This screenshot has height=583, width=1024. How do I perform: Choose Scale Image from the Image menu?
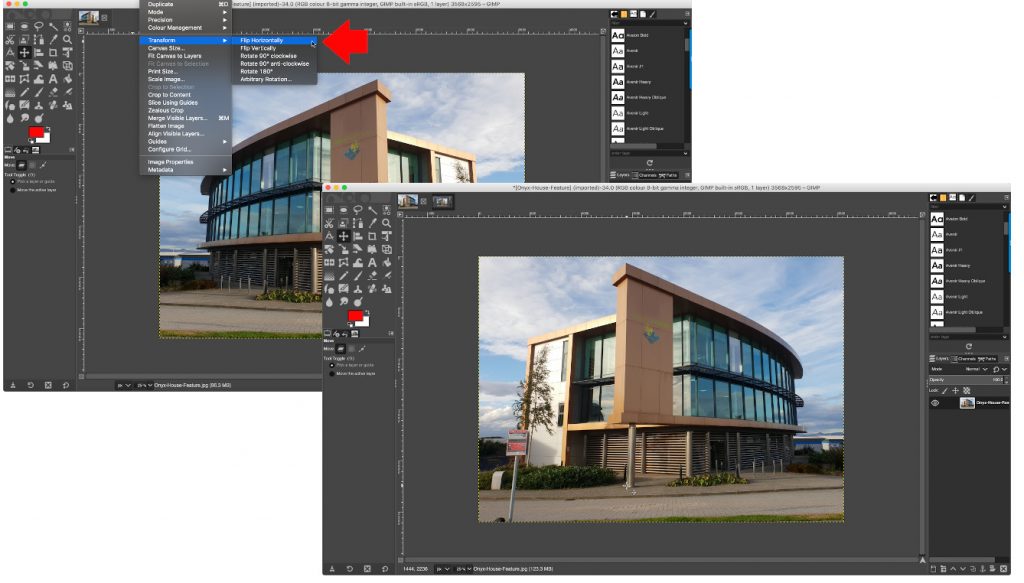166,79
